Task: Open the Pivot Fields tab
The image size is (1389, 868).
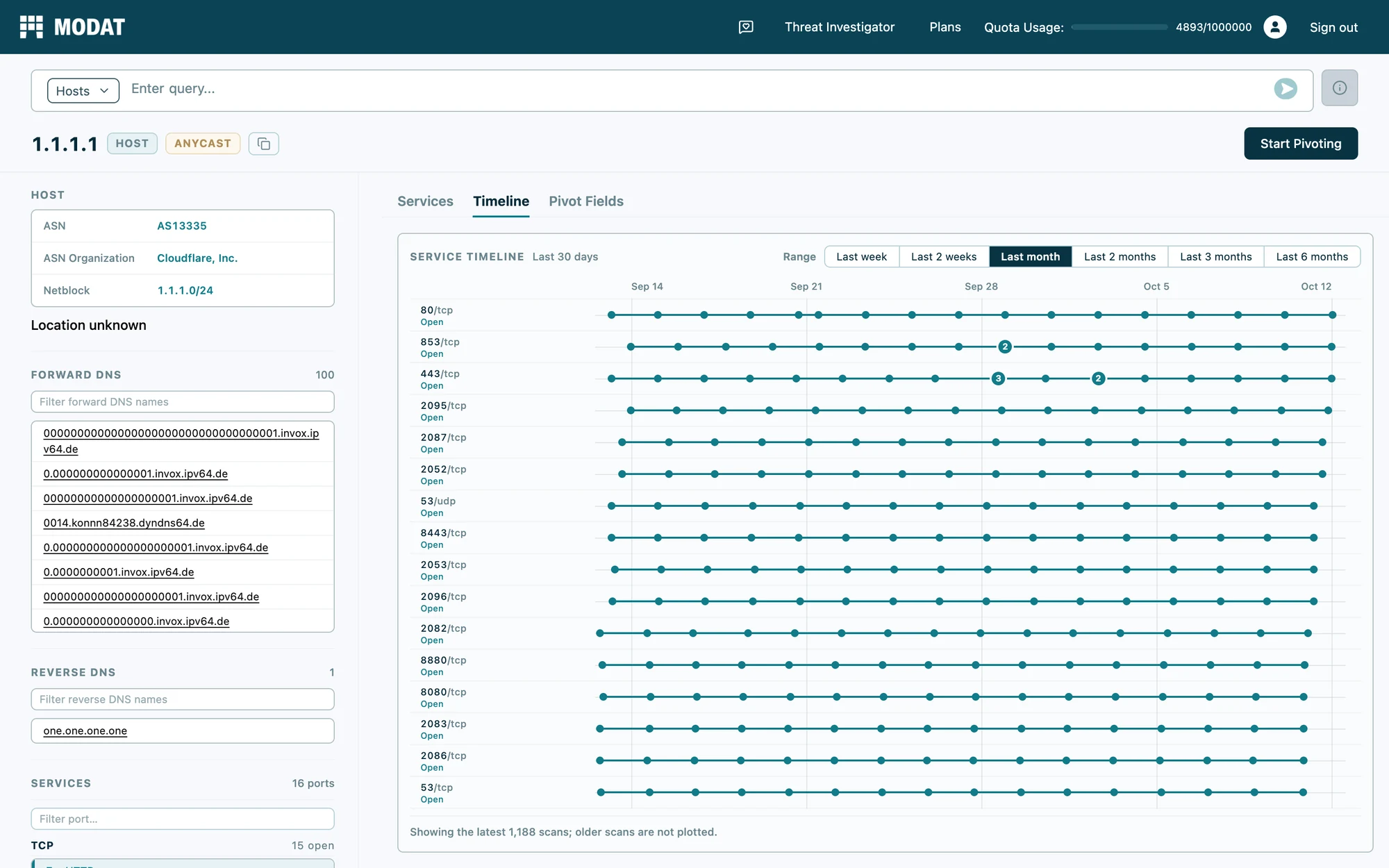Action: 586,201
